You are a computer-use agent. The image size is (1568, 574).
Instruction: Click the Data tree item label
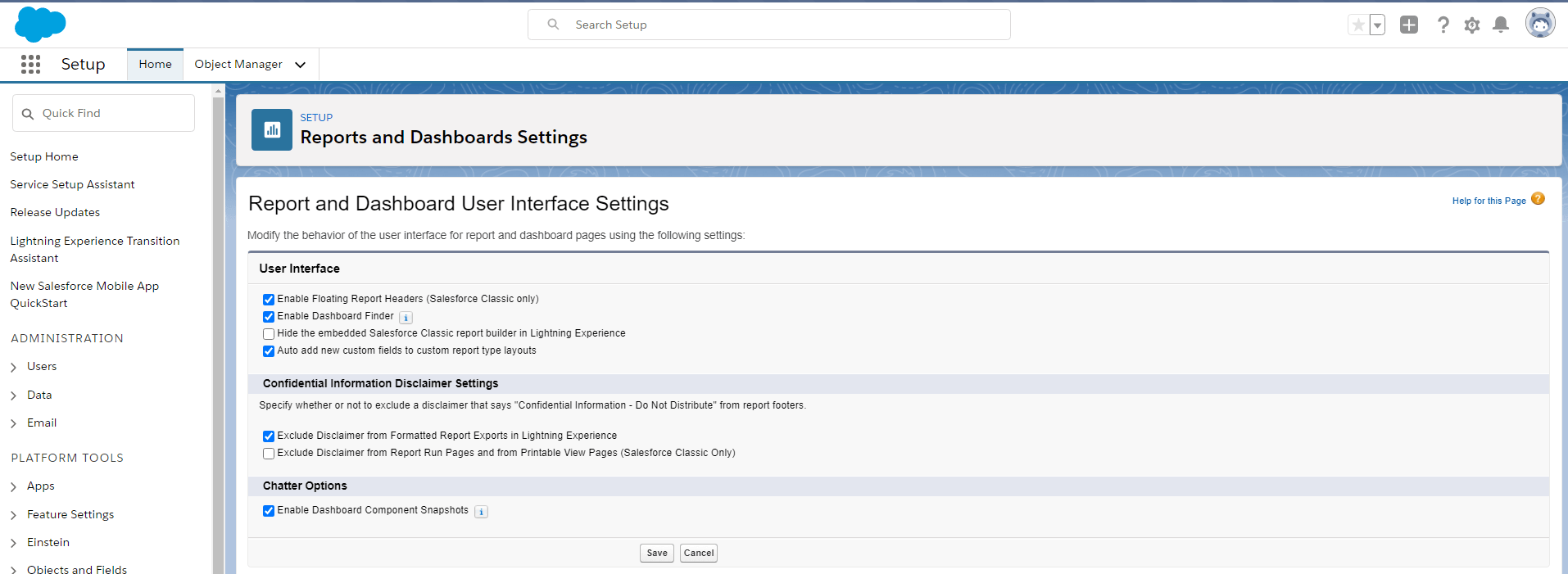coord(39,395)
